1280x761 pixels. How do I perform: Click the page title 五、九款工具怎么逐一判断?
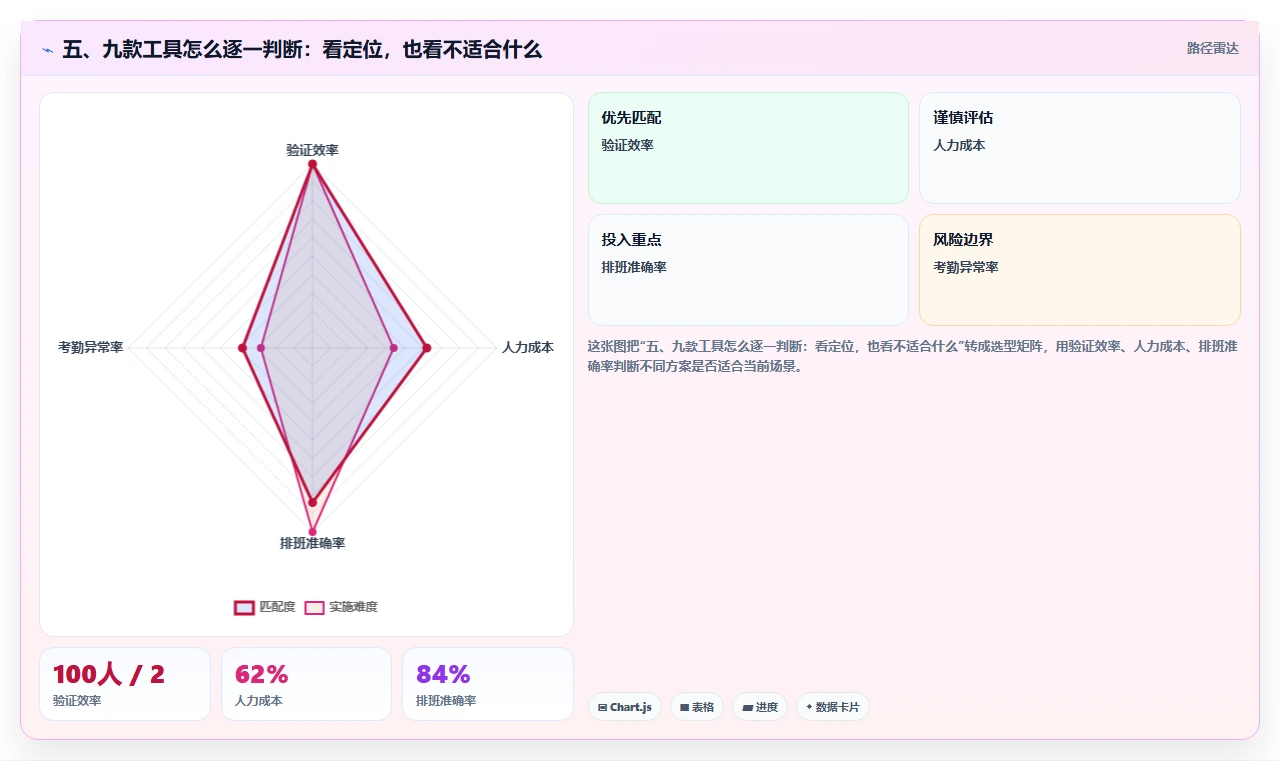tap(302, 49)
